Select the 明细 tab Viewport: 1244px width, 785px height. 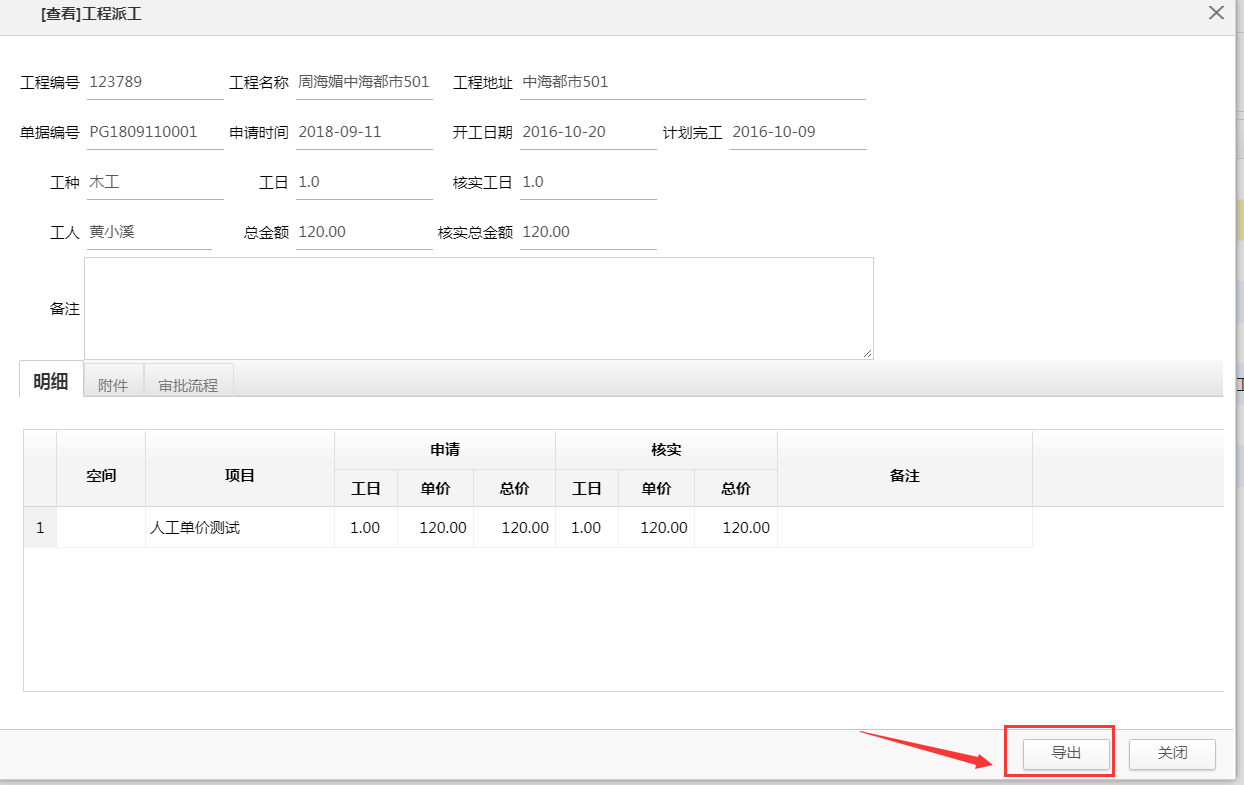tap(51, 381)
